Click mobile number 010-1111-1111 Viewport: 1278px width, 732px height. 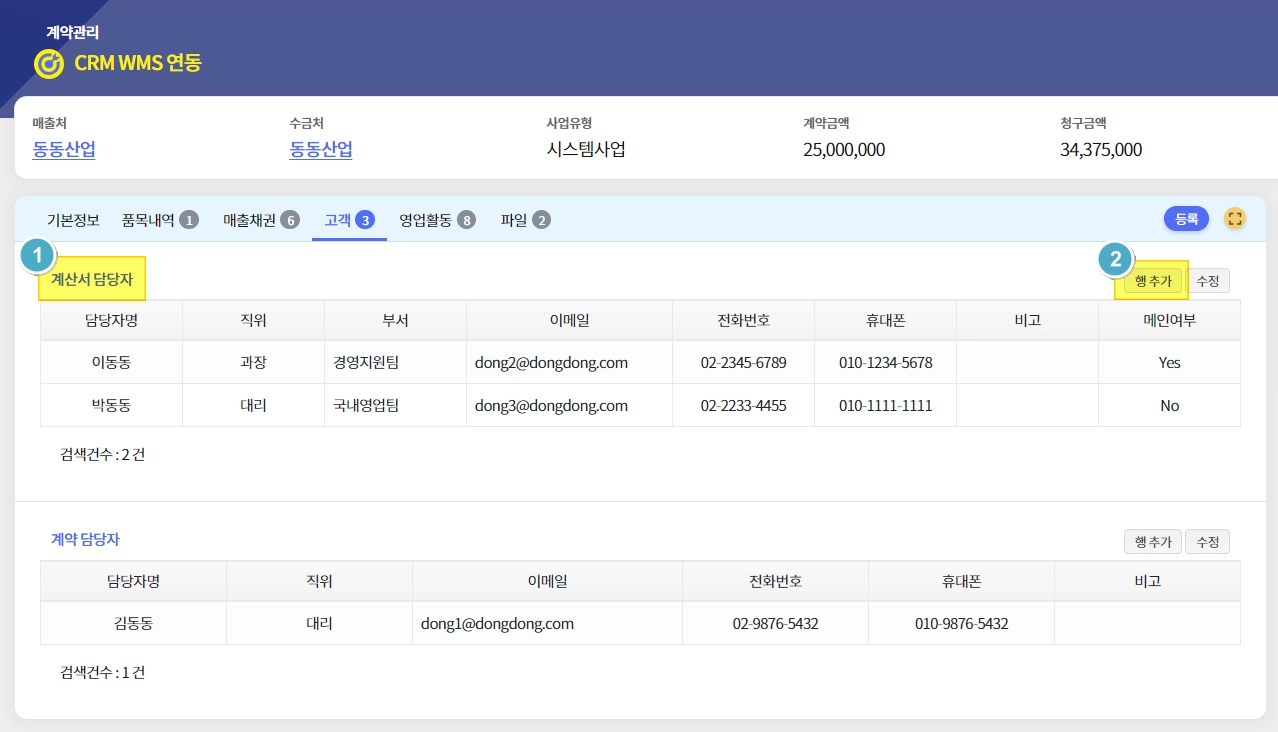[886, 405]
